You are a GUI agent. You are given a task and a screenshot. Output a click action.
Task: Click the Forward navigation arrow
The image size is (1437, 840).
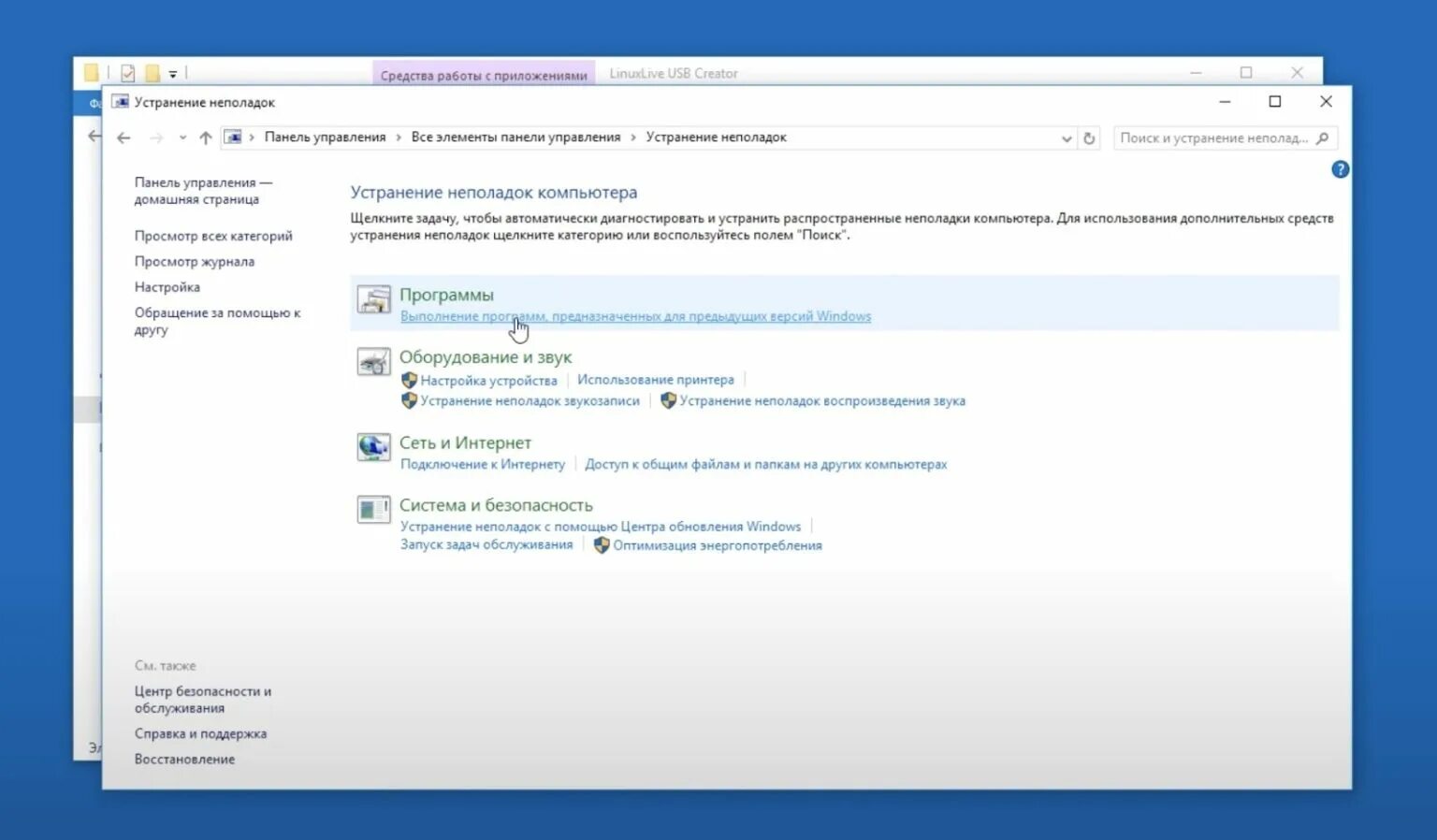click(156, 138)
